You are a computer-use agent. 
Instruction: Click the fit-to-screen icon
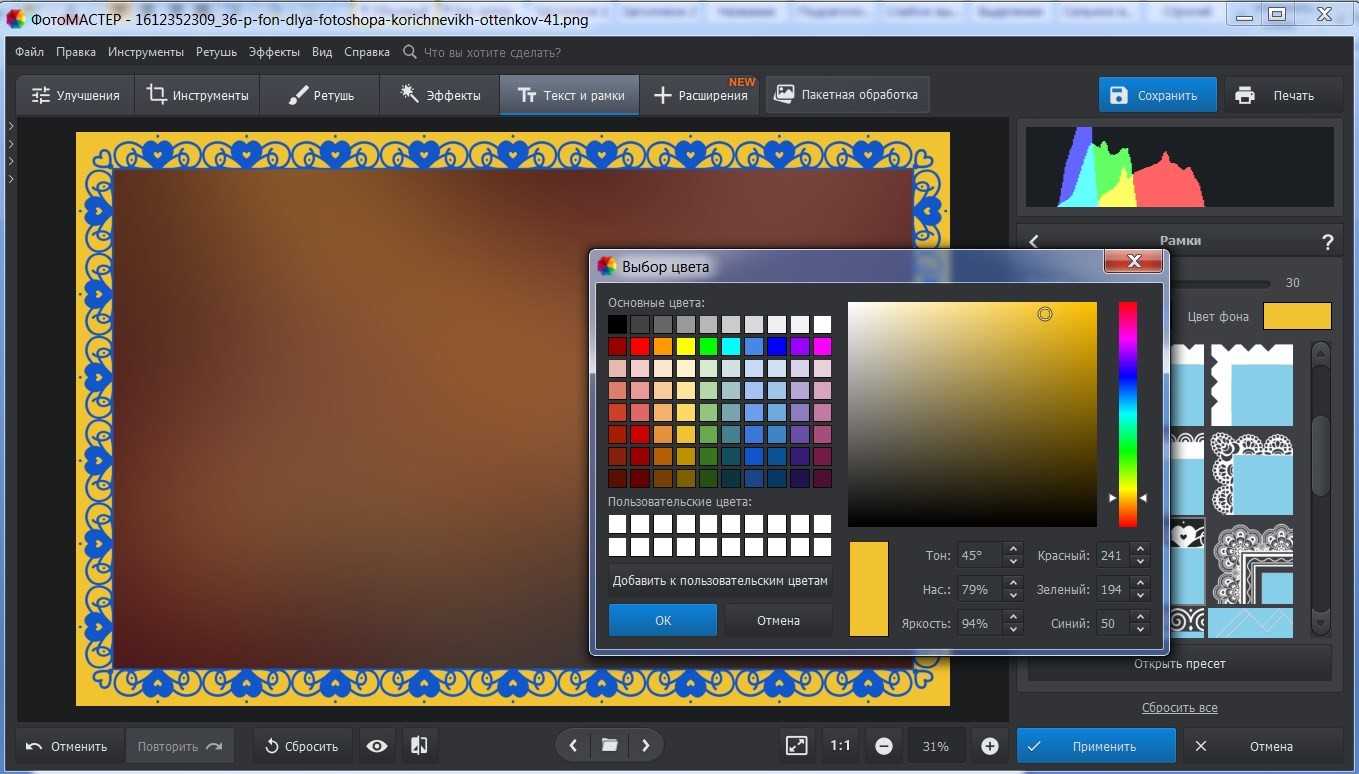[796, 746]
